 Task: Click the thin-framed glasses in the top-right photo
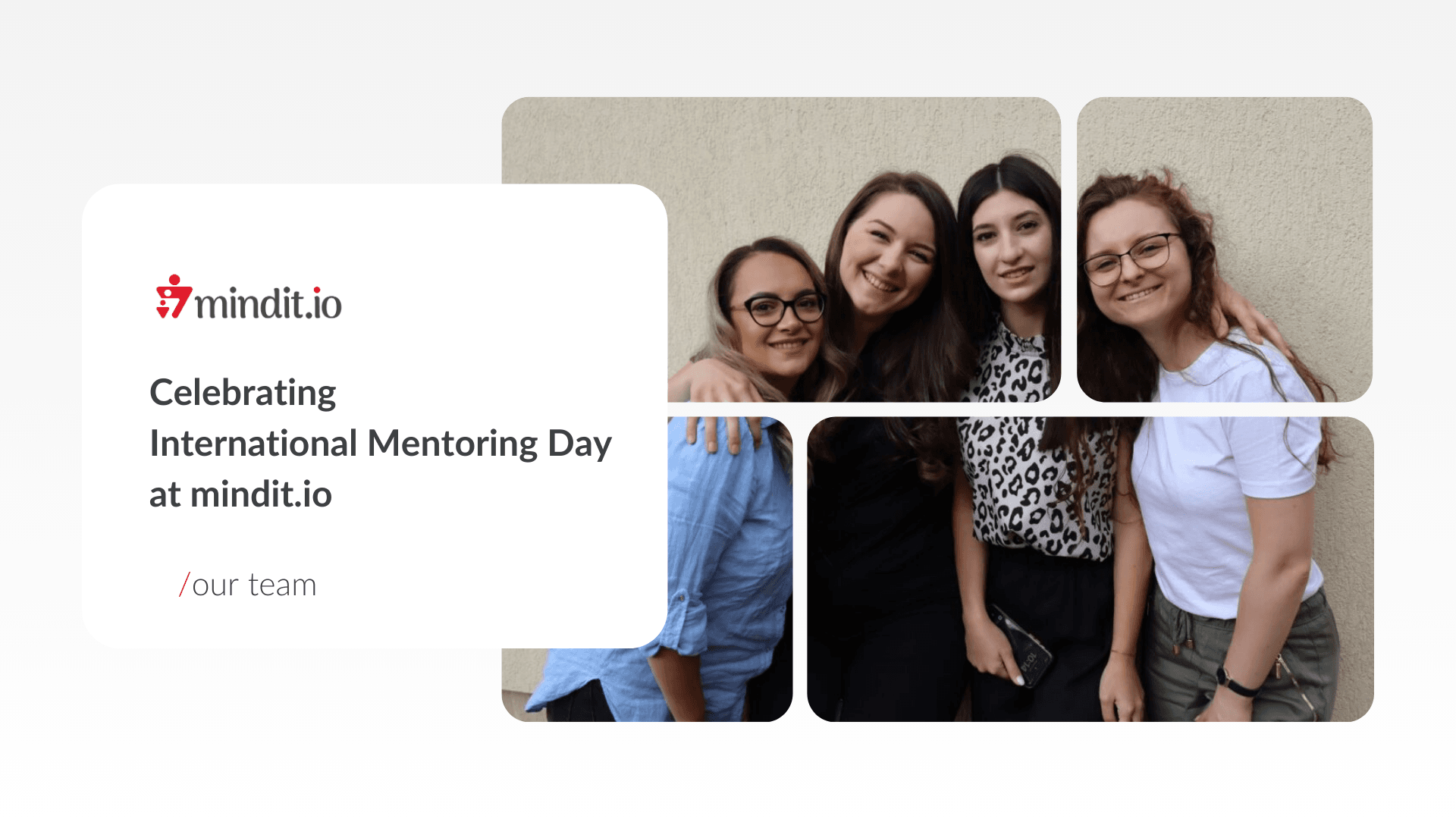pyautogui.click(x=1132, y=258)
